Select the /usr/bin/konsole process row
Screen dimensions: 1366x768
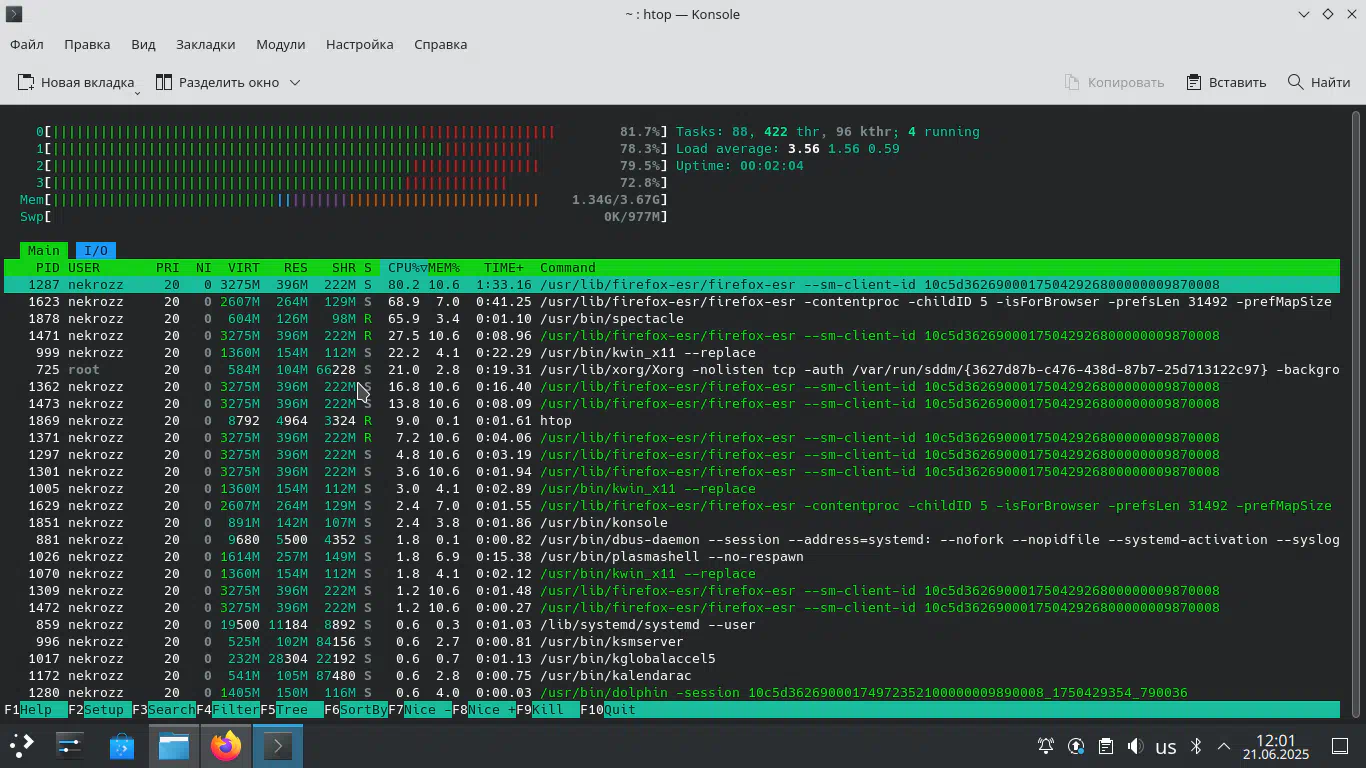click(x=672, y=522)
